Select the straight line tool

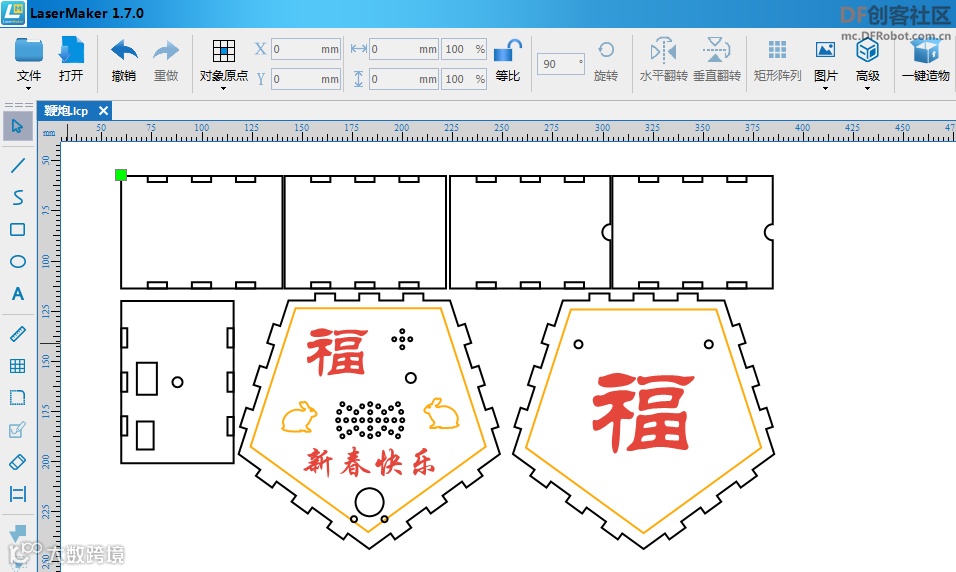coord(18,165)
